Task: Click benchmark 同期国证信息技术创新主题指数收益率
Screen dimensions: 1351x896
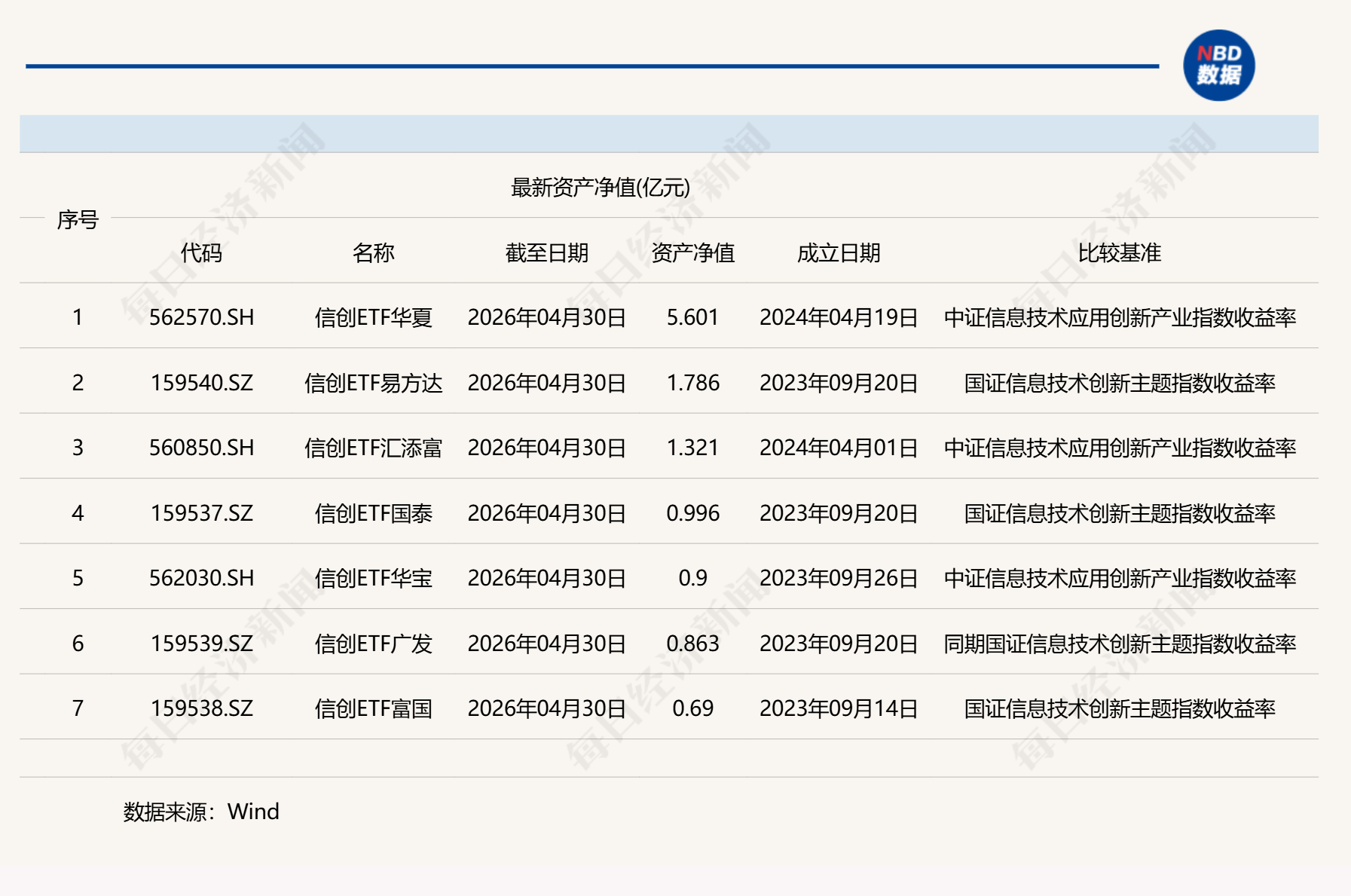Action: click(1120, 644)
